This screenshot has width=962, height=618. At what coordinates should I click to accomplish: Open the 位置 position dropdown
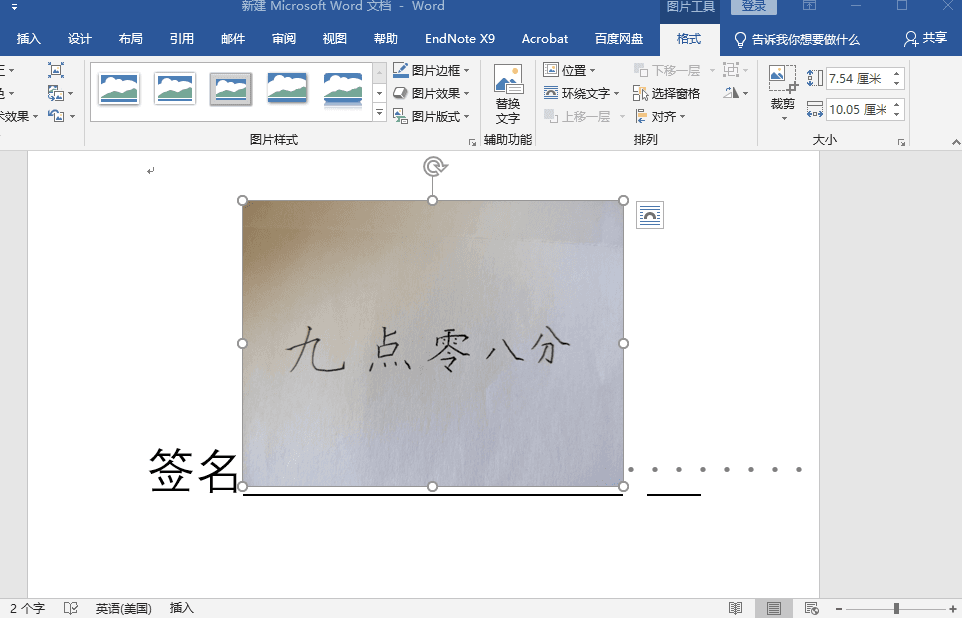coord(569,70)
